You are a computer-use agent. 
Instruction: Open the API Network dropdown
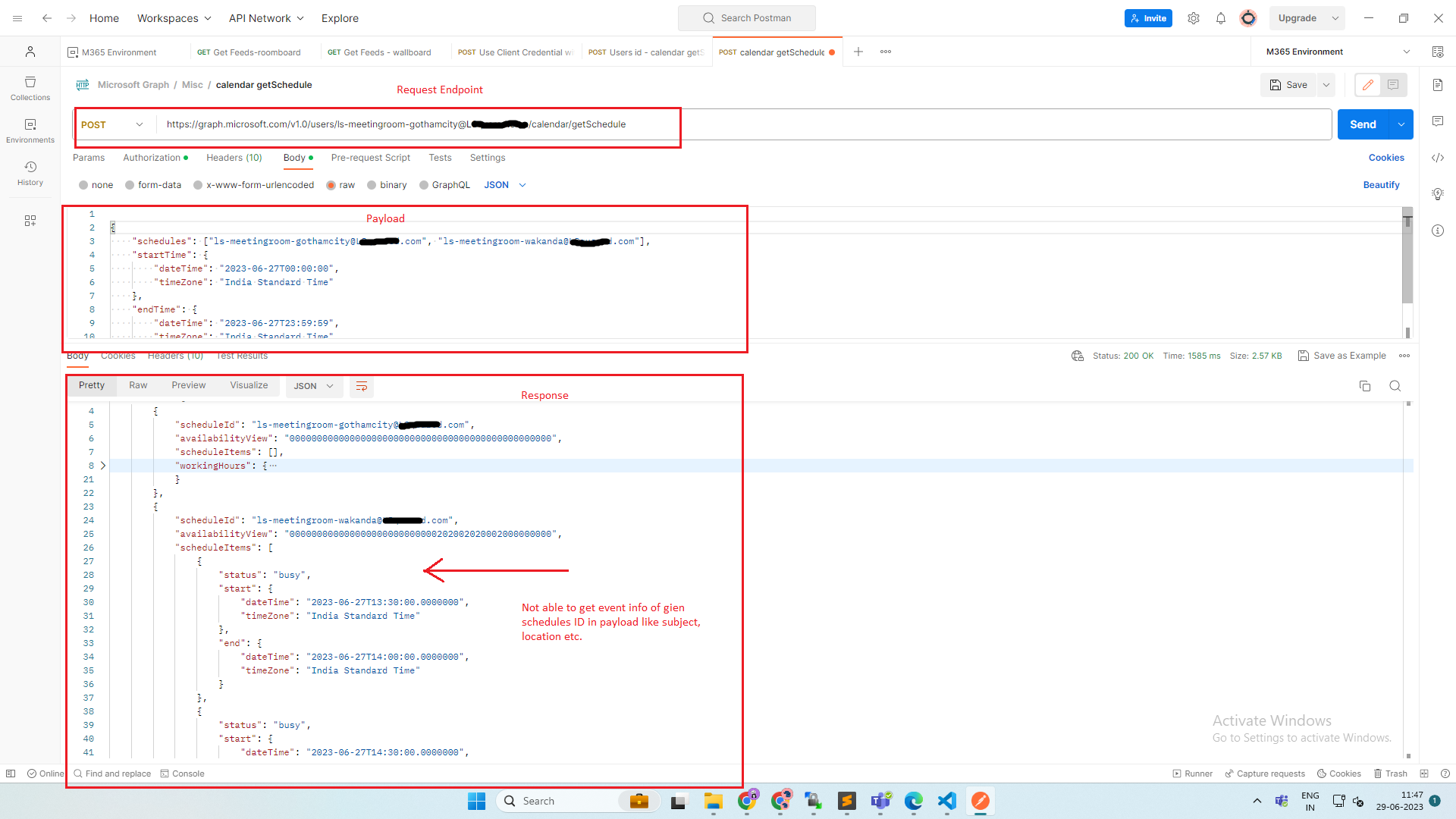266,18
